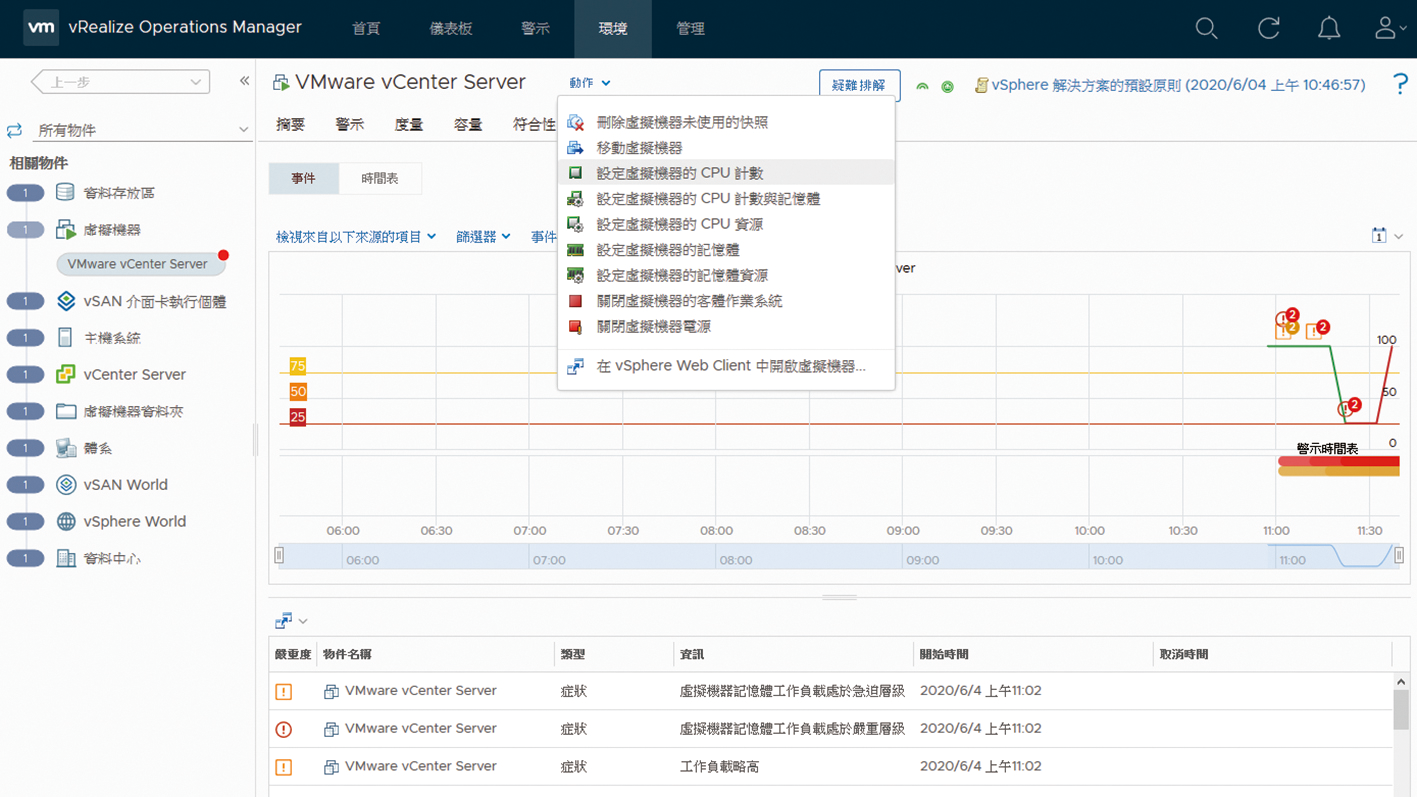Click the vSphere World globe icon

[x=66, y=521]
